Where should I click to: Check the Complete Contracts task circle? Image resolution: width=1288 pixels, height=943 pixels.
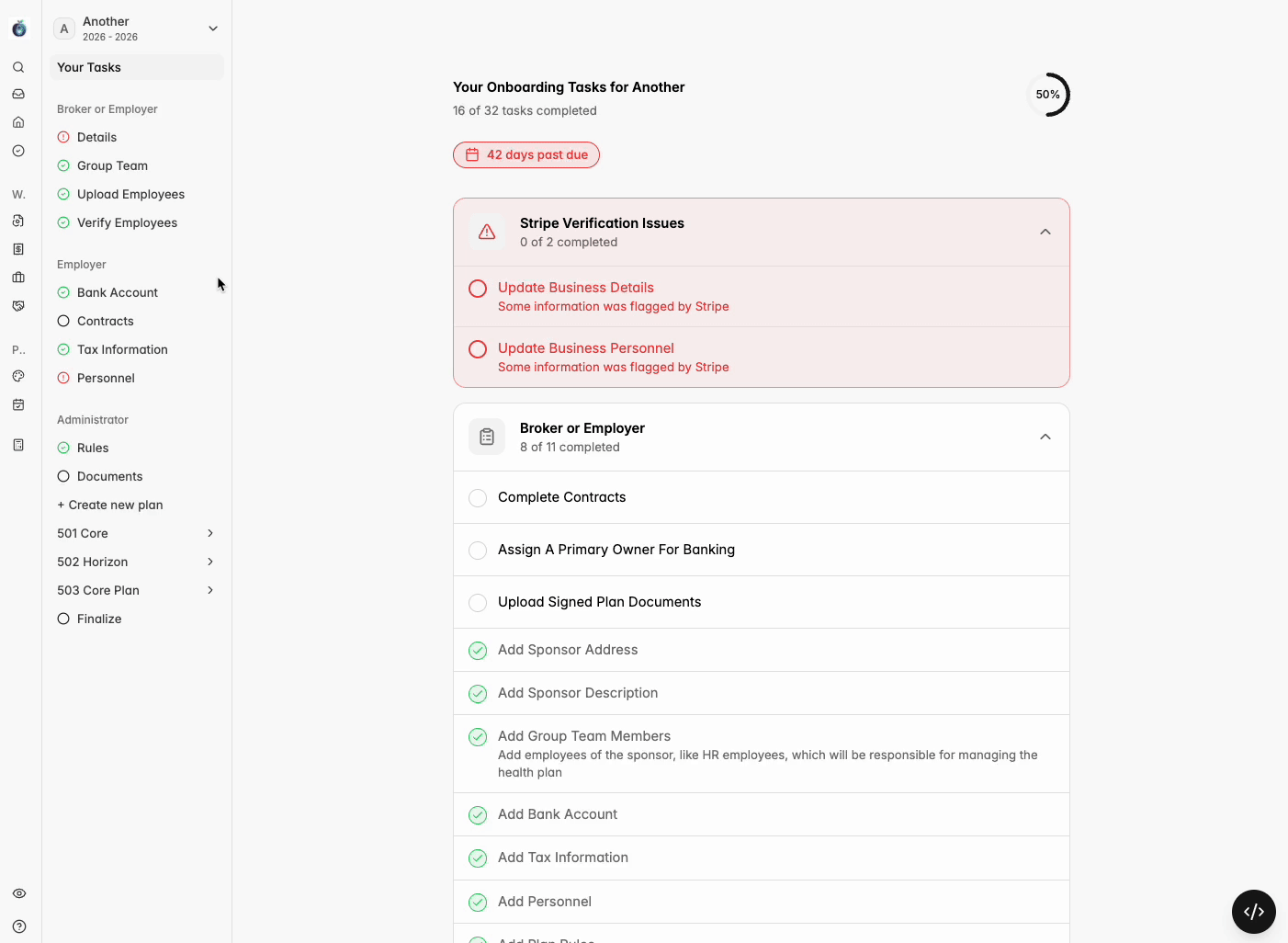pos(478,498)
